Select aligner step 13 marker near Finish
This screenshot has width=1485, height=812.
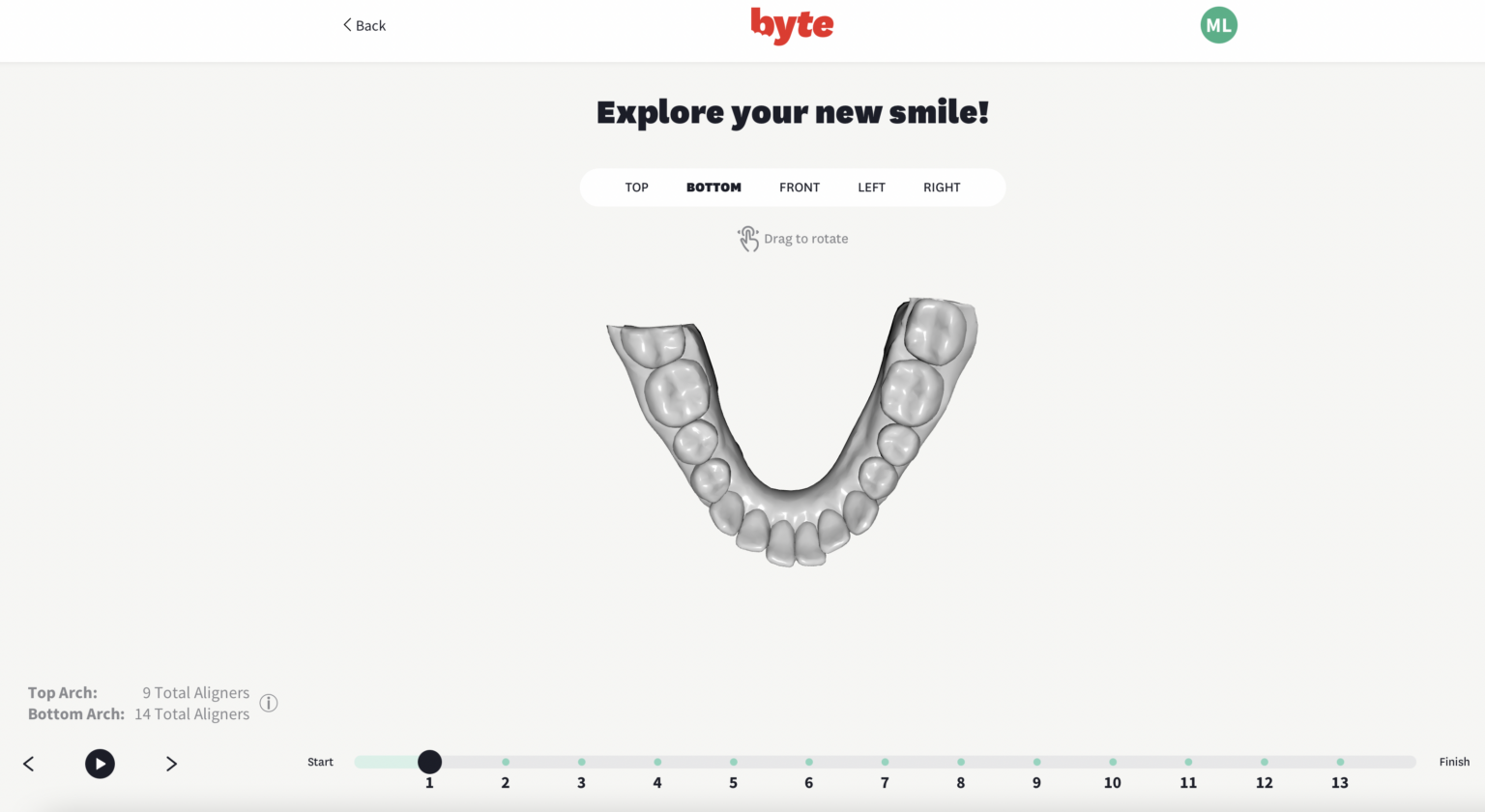click(1340, 761)
